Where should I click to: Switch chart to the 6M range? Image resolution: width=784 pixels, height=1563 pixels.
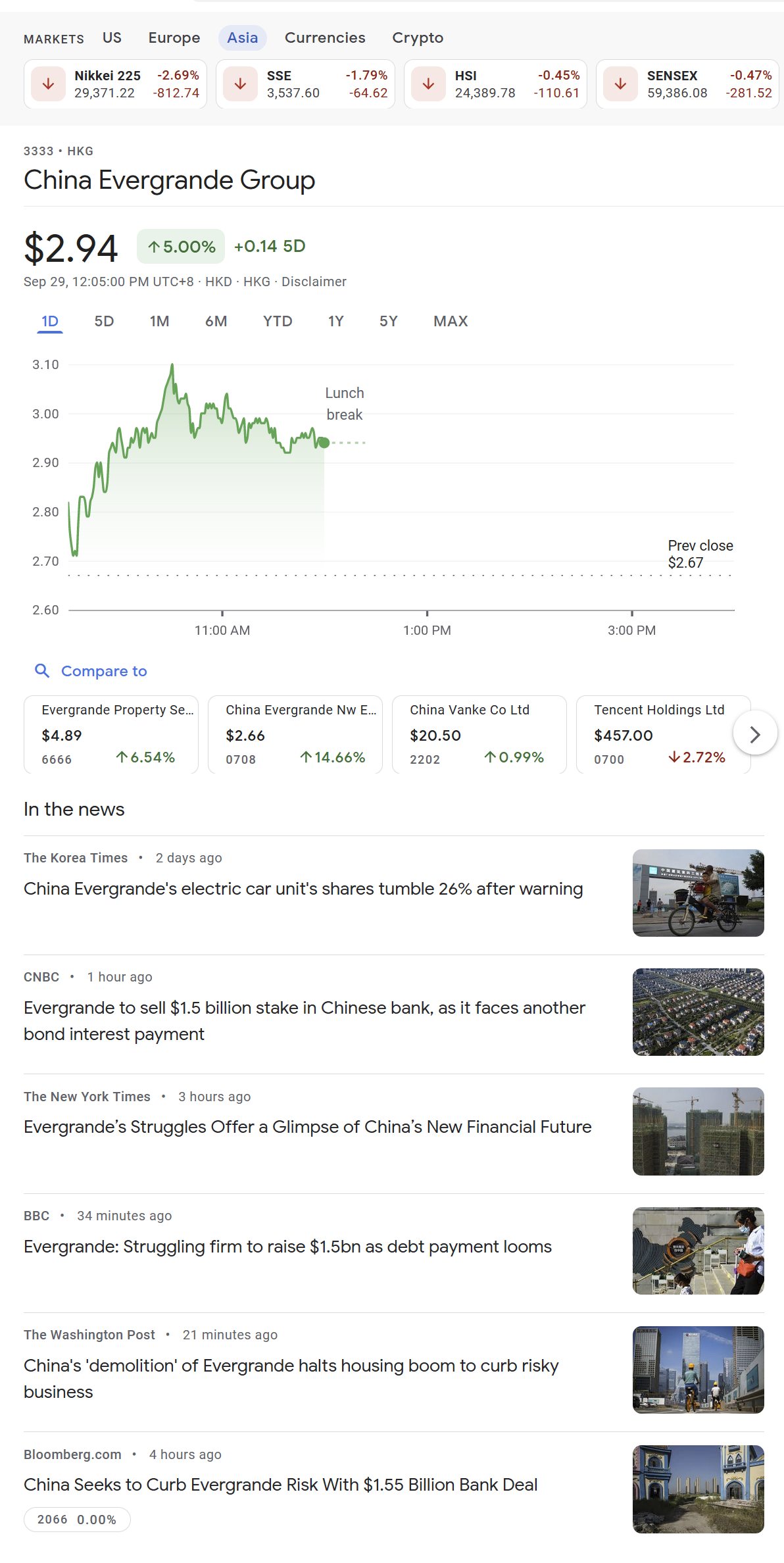tap(216, 321)
